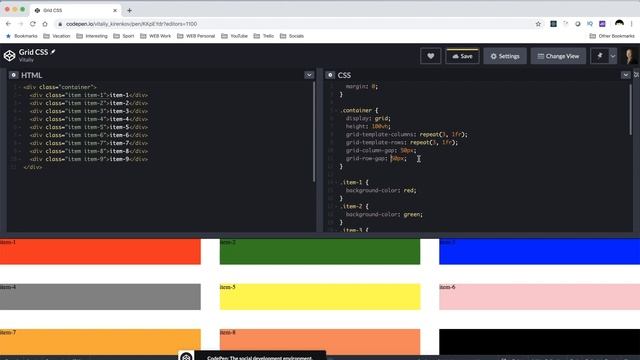This screenshot has width=640, height=360.
Task: Click the .container selector line
Action: pyautogui.click(x=359, y=110)
